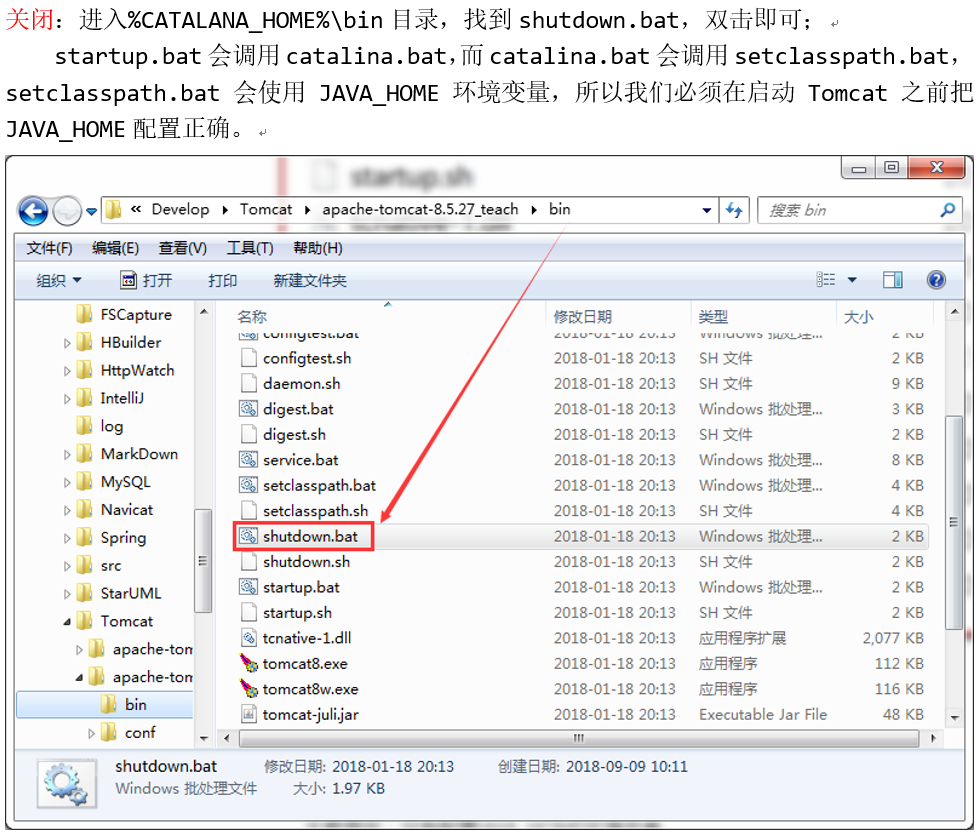The height and width of the screenshot is (839, 978).
Task: Click the folder tree vertical scrollbar thumb
Action: (203, 560)
